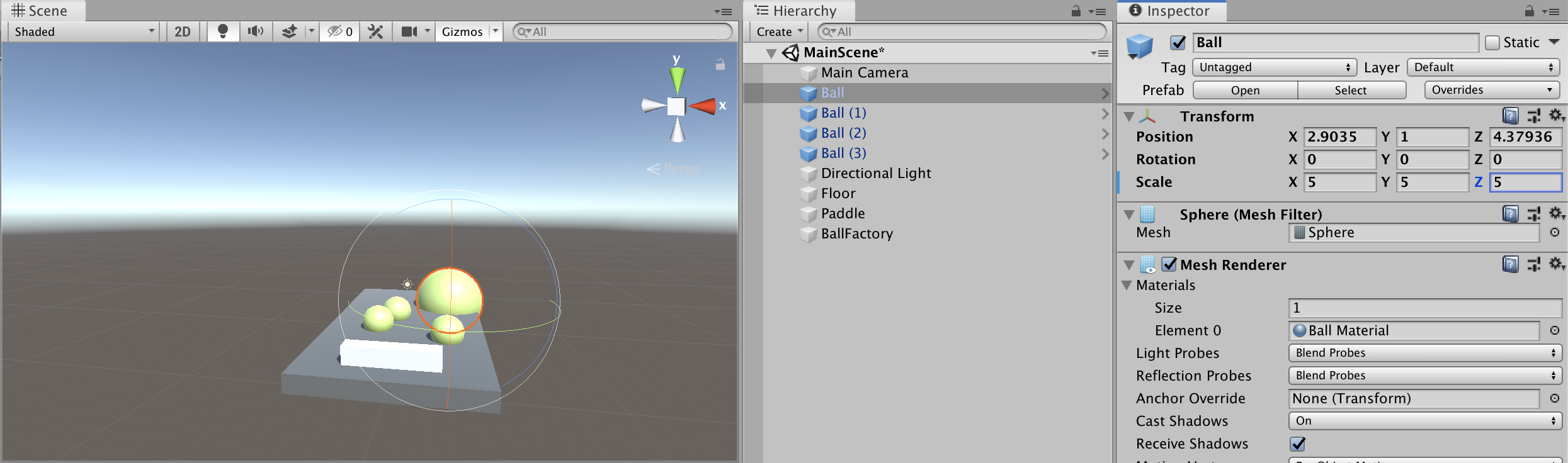Open Transform presets icon
Viewport: 1568px width, 463px height.
pyautogui.click(x=1534, y=116)
